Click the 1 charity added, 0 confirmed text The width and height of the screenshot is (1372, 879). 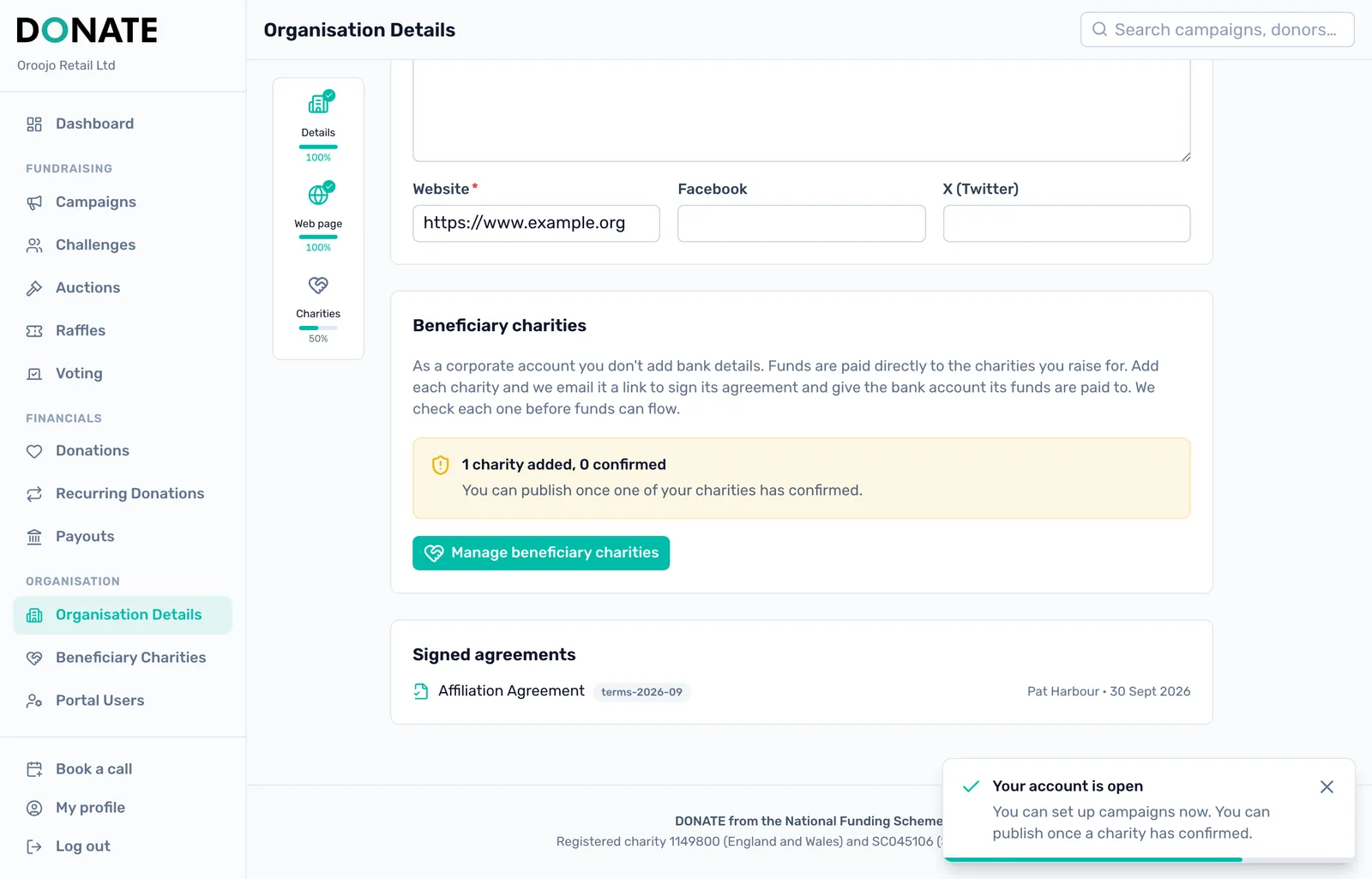563,465
